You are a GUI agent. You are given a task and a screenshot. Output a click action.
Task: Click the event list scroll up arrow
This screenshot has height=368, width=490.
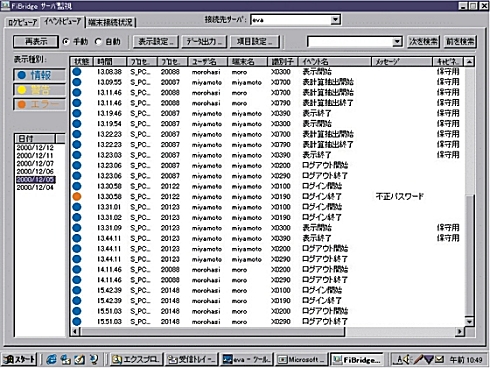point(469,62)
